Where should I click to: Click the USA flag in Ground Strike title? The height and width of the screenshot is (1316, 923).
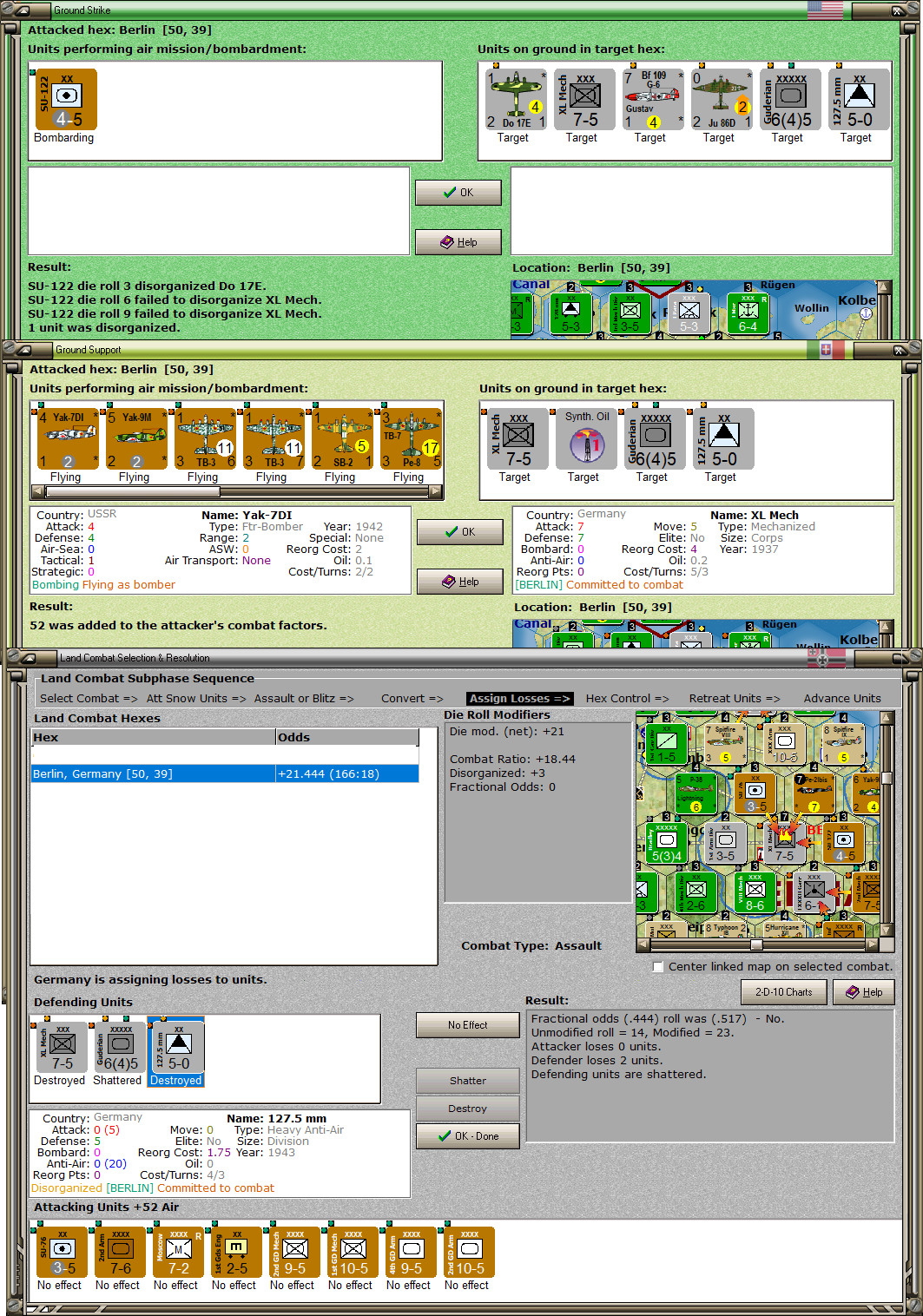coord(825,10)
